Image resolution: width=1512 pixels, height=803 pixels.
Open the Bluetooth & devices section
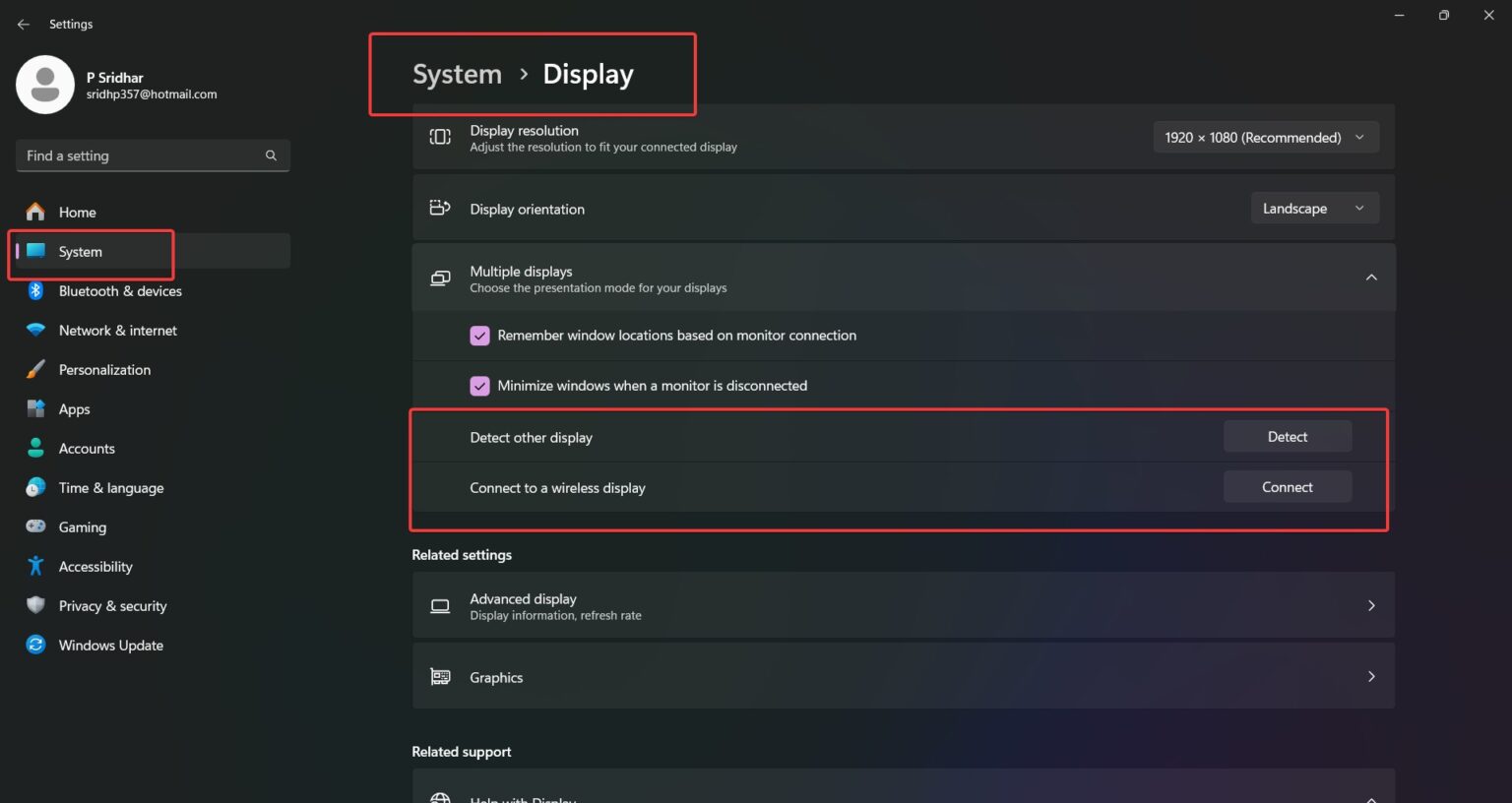[x=120, y=291]
